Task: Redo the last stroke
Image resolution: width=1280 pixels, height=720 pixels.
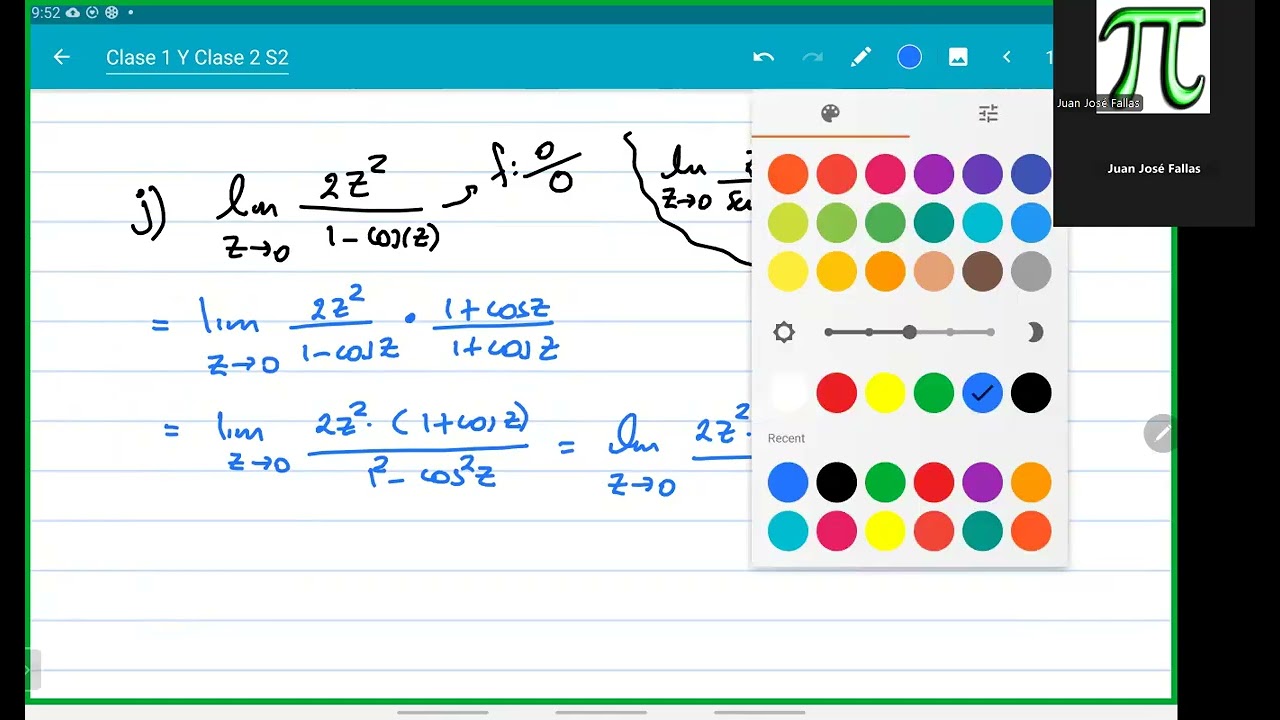Action: pyautogui.click(x=812, y=57)
